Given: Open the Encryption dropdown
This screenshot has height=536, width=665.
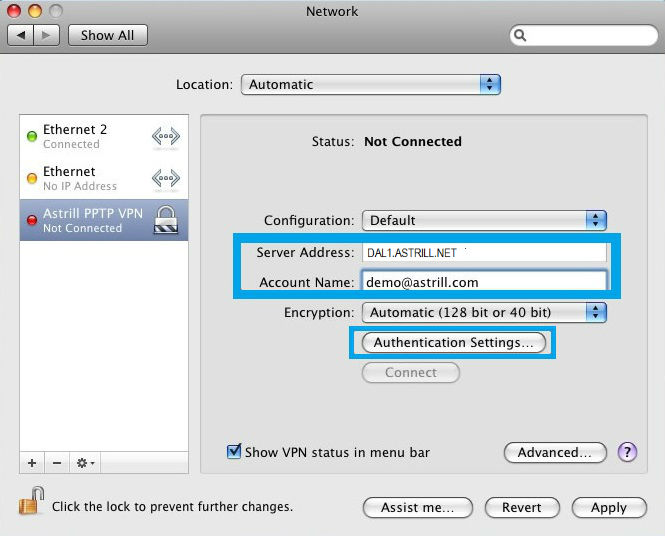Looking at the screenshot, I should tap(484, 313).
